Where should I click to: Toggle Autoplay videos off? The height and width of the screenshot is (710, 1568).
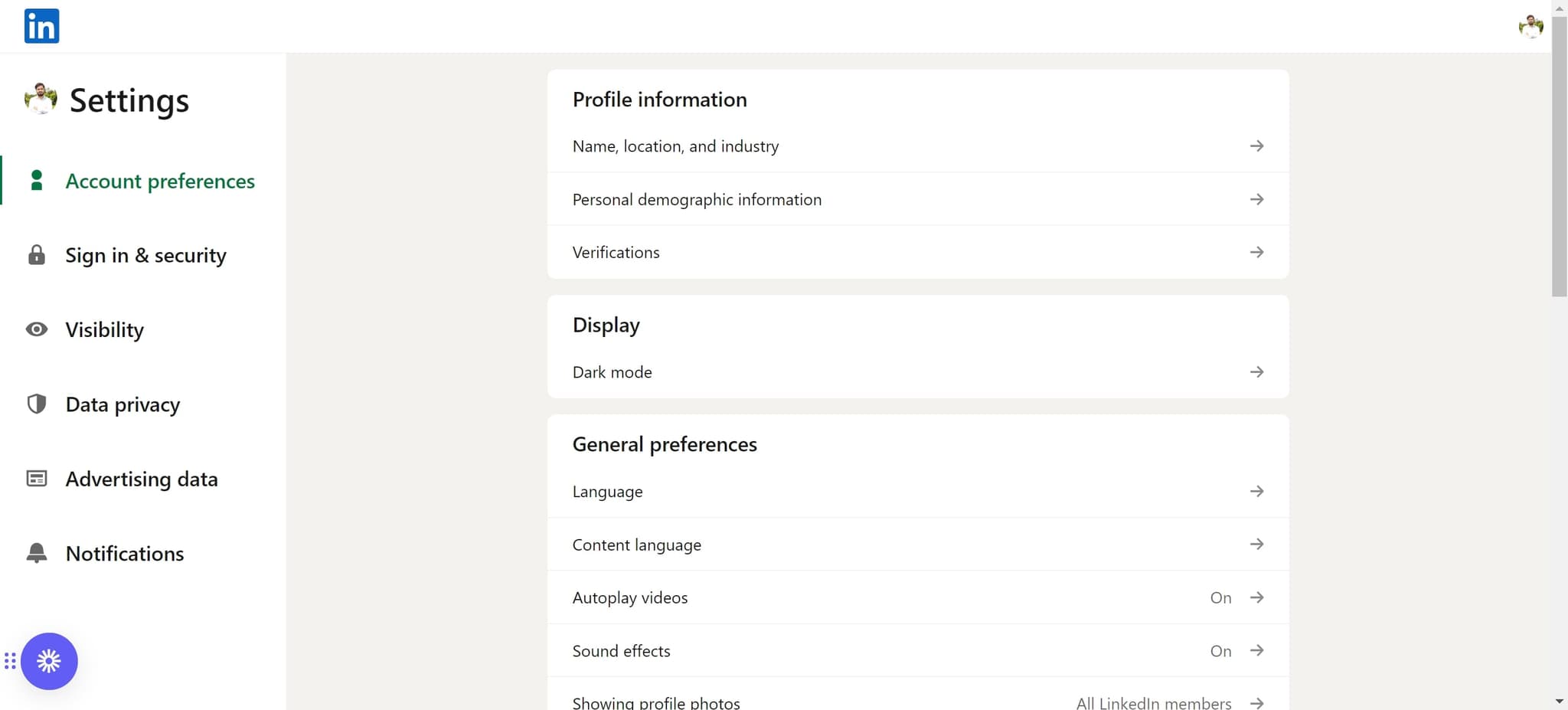1256,597
